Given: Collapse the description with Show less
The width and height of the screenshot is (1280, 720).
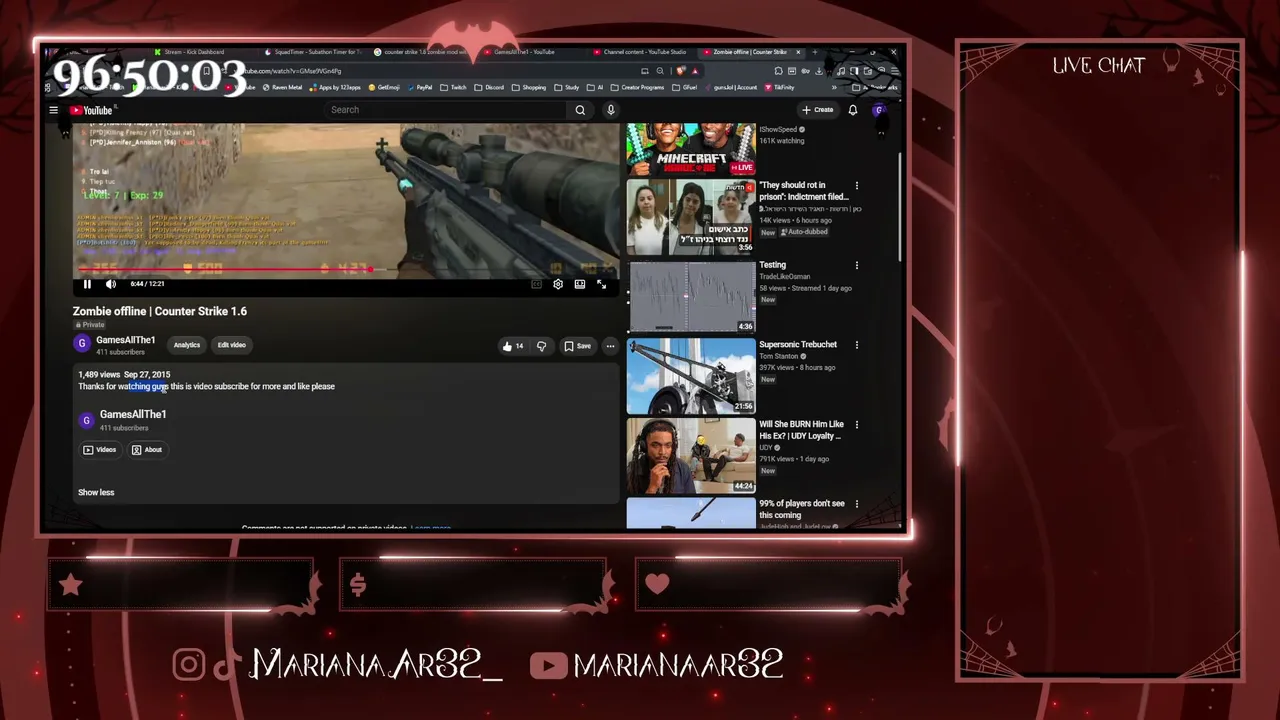Looking at the screenshot, I should click(96, 492).
